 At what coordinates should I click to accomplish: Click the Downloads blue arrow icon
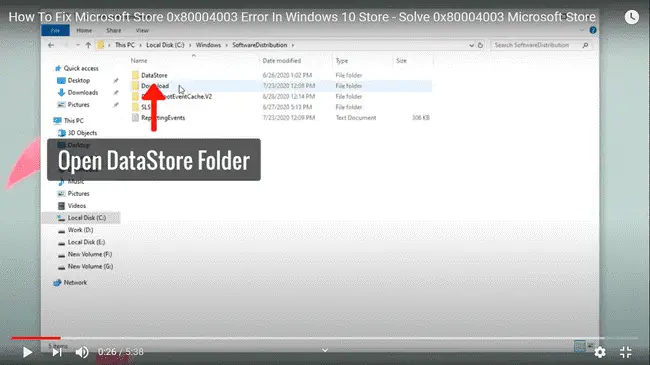click(61, 92)
